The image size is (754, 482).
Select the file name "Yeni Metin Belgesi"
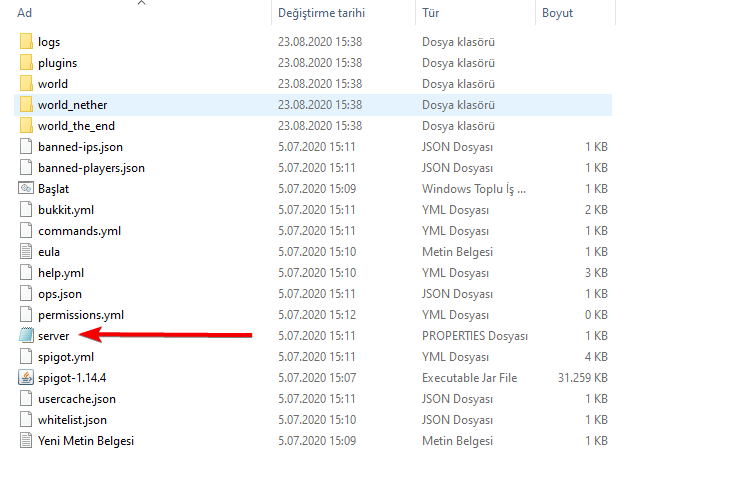click(x=86, y=441)
